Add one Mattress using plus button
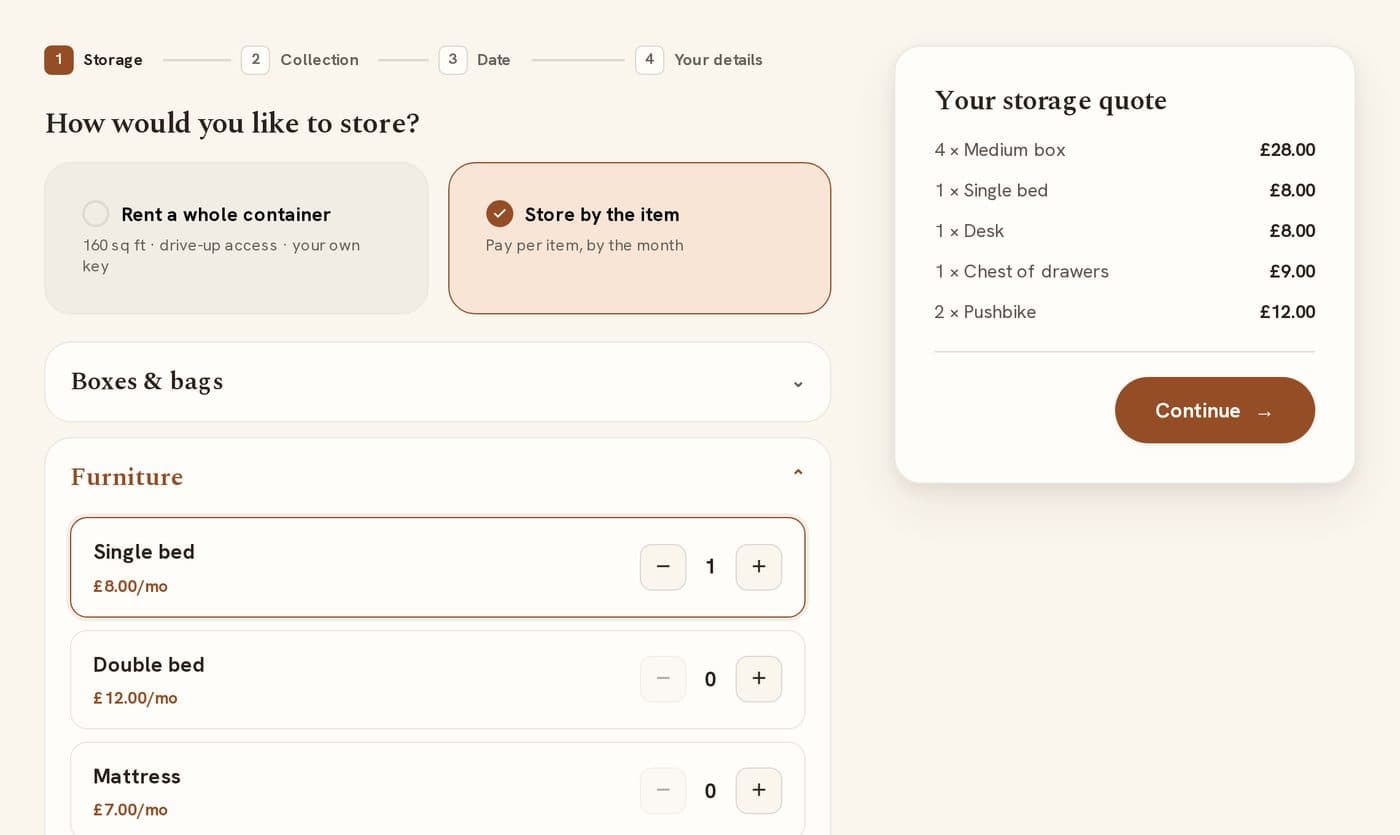Image resolution: width=1400 pixels, height=835 pixels. coord(759,791)
